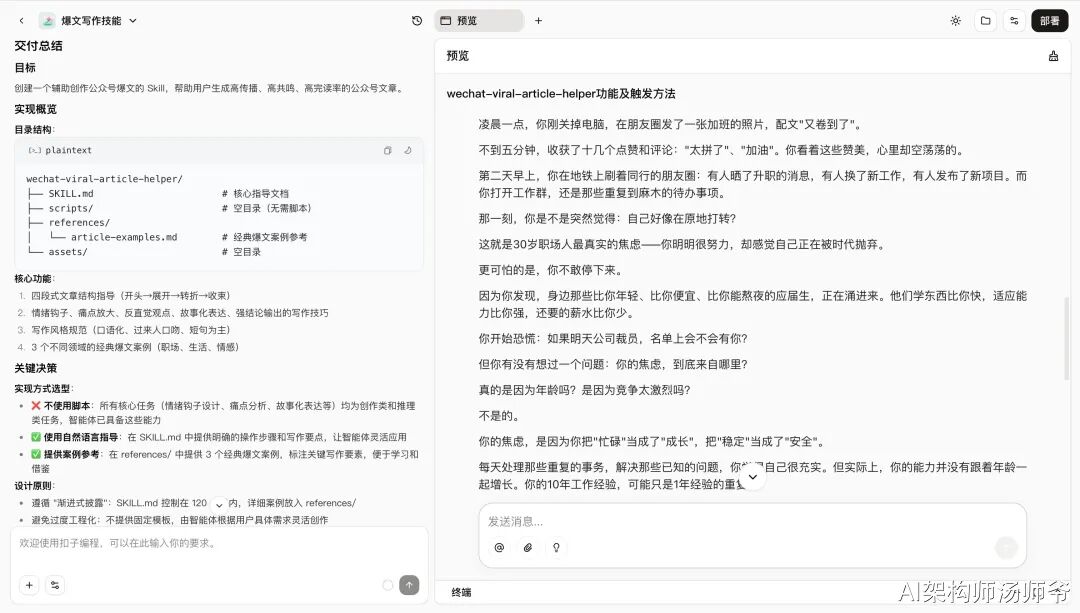The width and height of the screenshot is (1080, 613).
Task: Open conversation history via clock icon
Action: pos(417,20)
